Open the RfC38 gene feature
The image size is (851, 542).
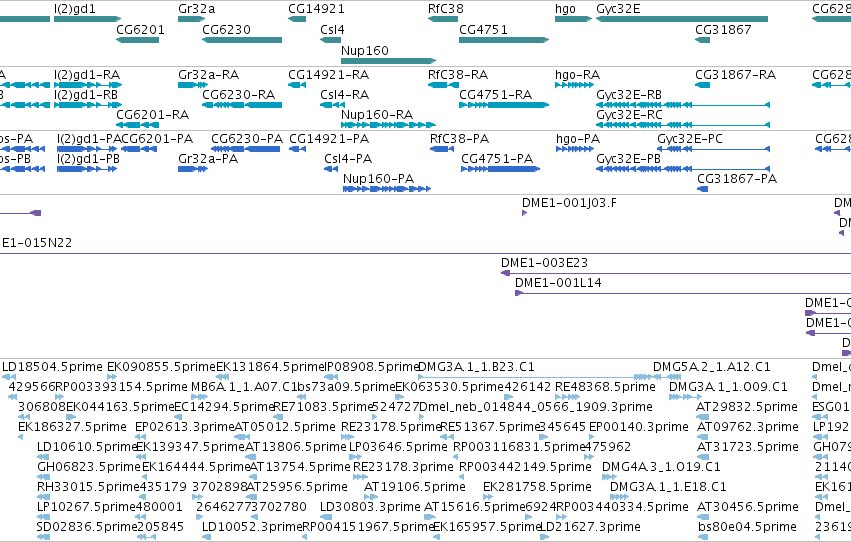pos(443,19)
